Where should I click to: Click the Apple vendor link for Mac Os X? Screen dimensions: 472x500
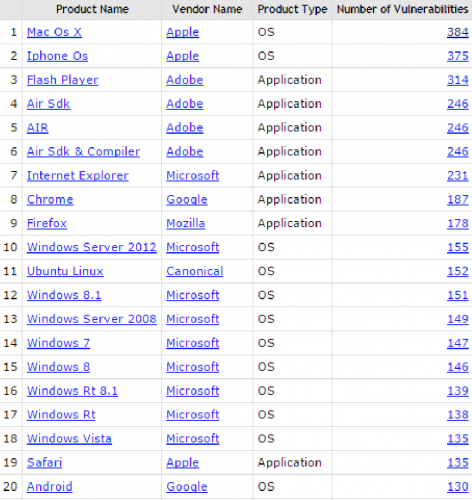point(183,32)
